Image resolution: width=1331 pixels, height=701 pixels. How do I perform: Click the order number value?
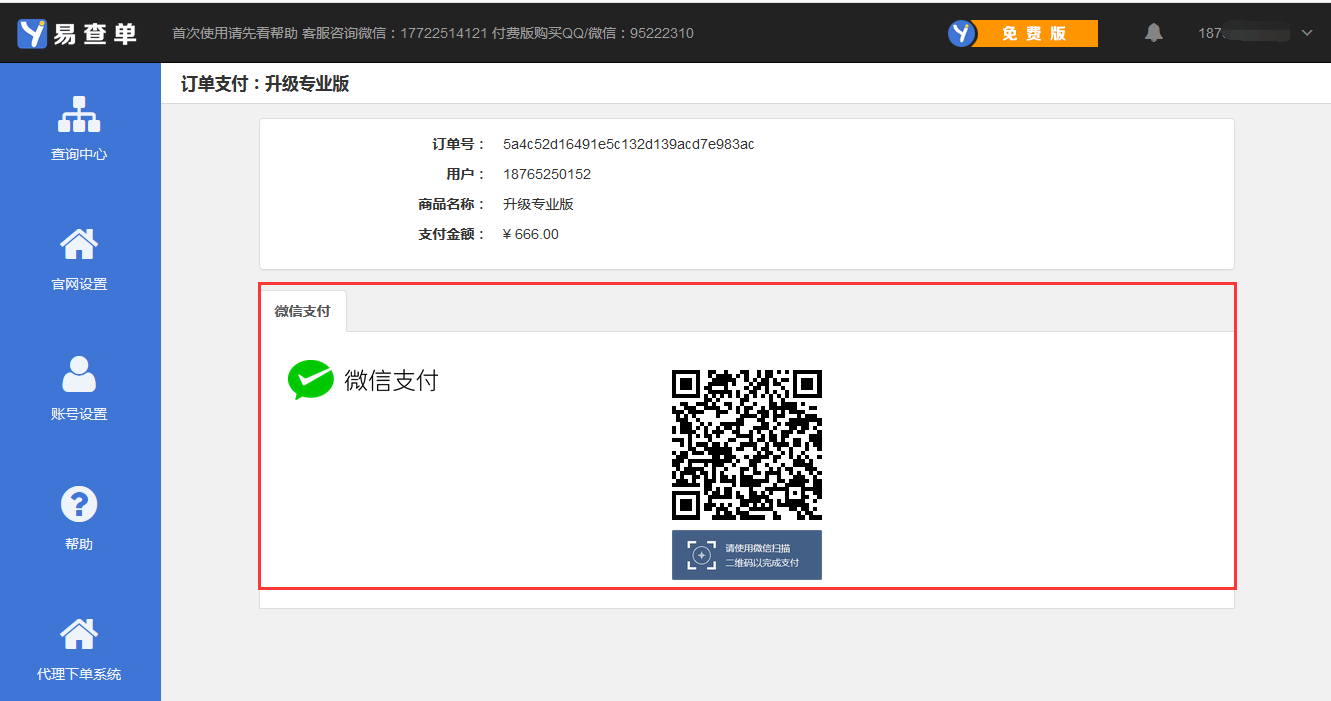[x=628, y=144]
